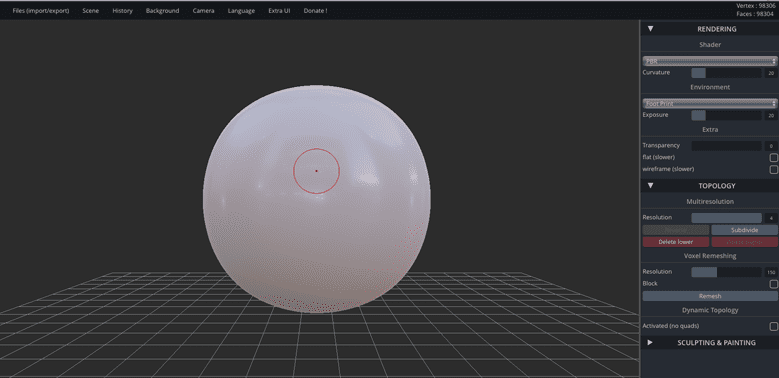
Task: Click the Curvature value field showing 20
Action: (x=771, y=73)
